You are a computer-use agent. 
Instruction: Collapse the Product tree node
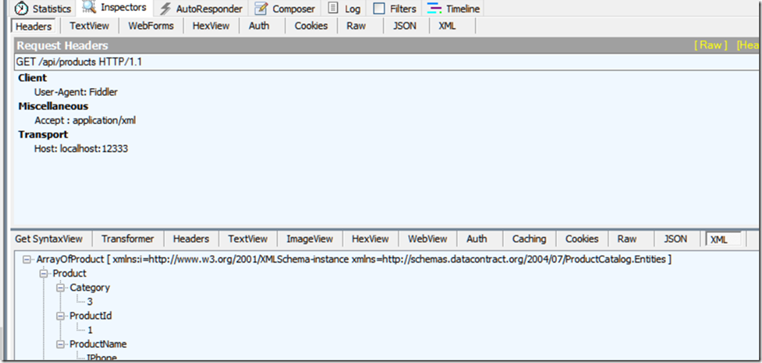pos(45,274)
